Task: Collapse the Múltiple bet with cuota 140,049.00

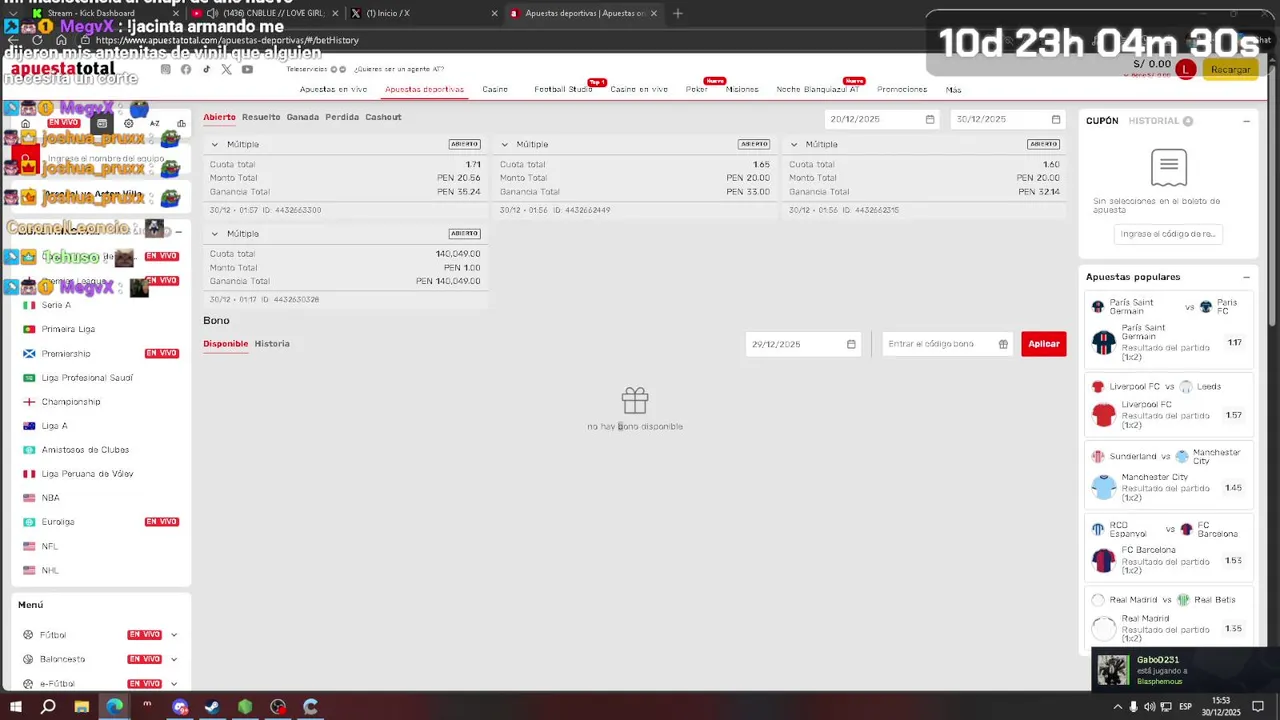Action: pos(215,234)
